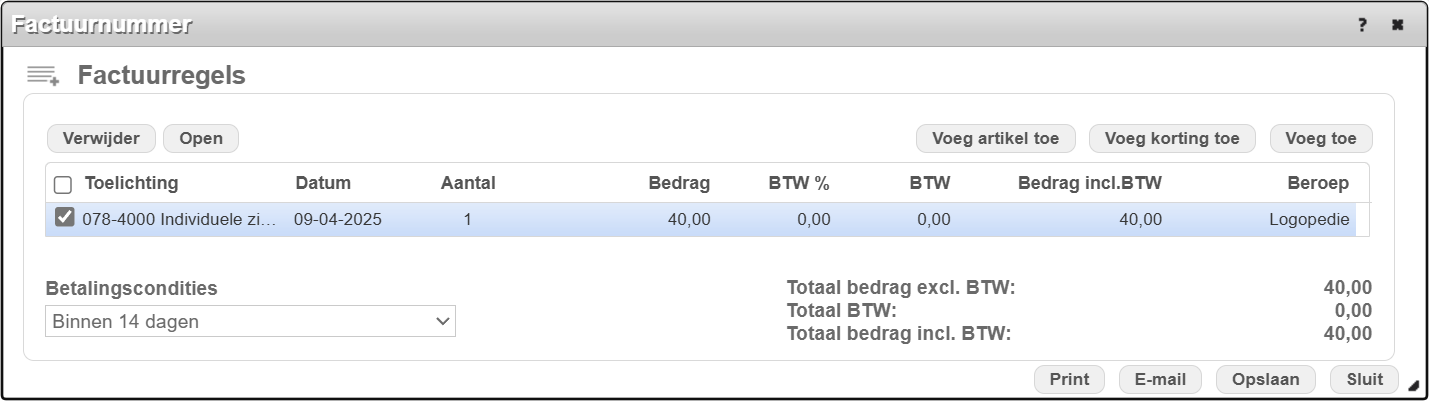
Task: Open the help question mark icon
Action: 1362,25
